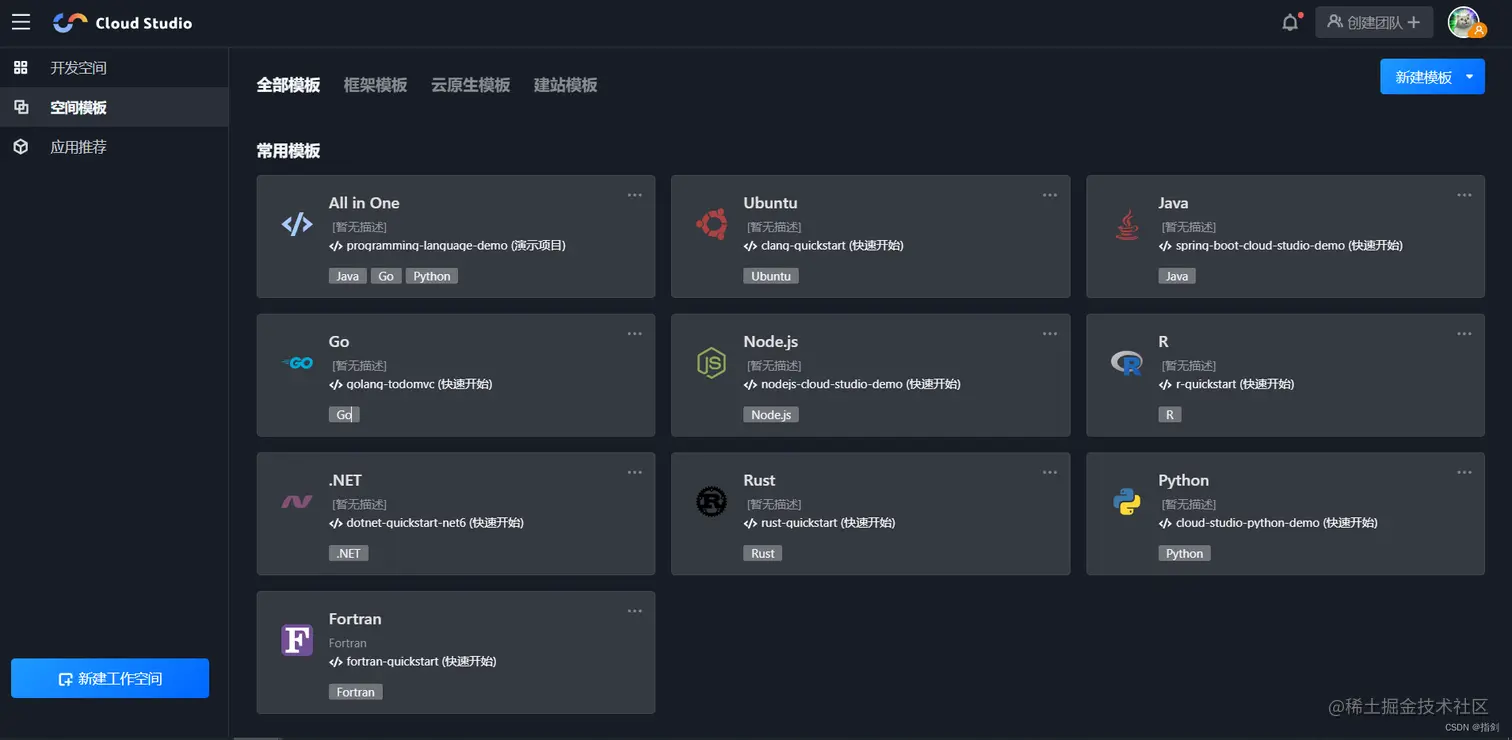Click the All in One code icon

(297, 224)
